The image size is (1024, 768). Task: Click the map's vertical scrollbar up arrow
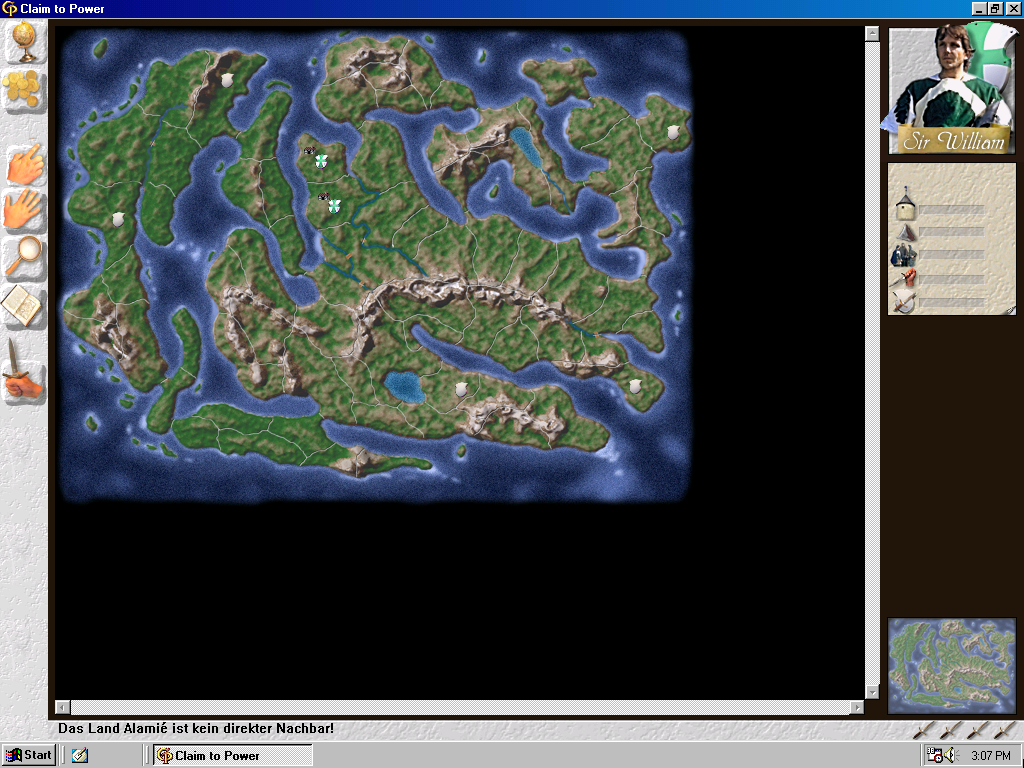[x=872, y=33]
